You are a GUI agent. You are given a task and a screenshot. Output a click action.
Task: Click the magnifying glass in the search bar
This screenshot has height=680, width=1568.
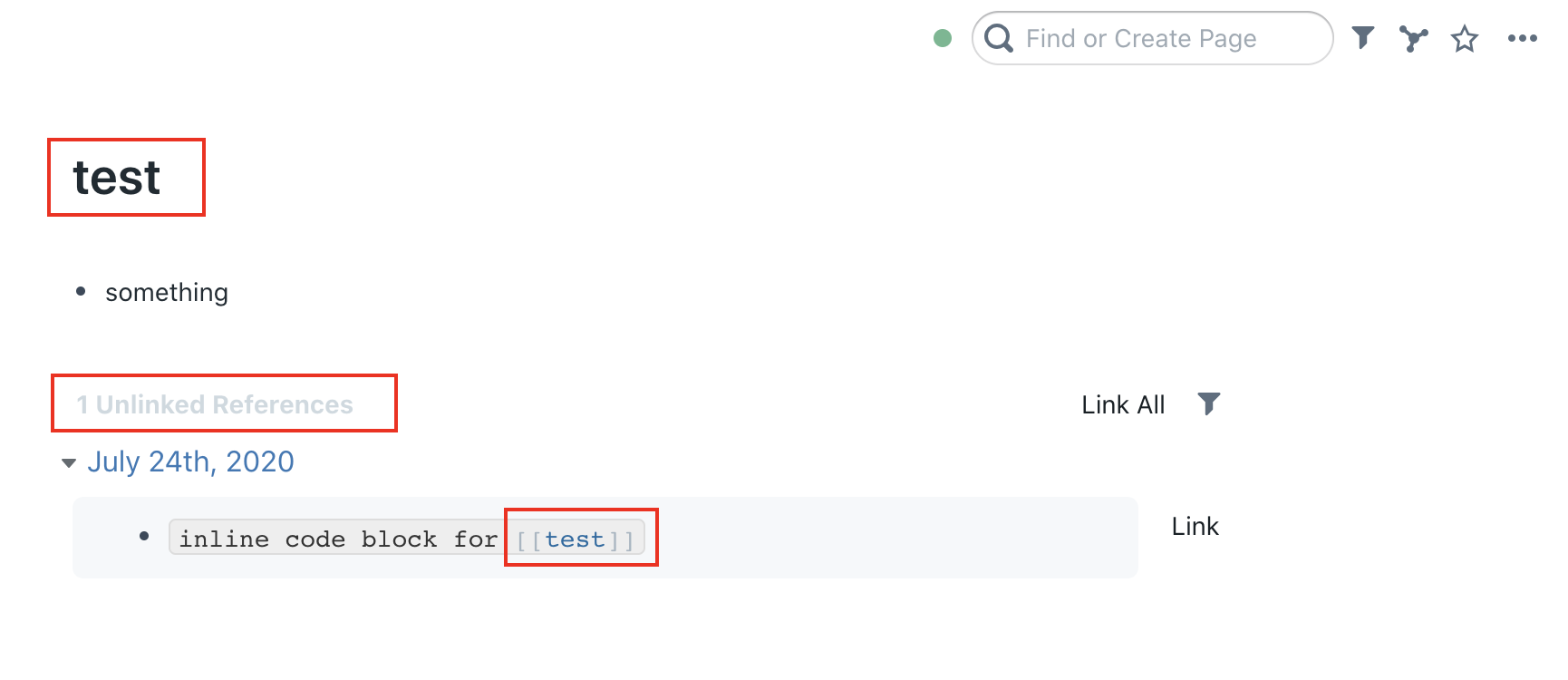click(999, 38)
